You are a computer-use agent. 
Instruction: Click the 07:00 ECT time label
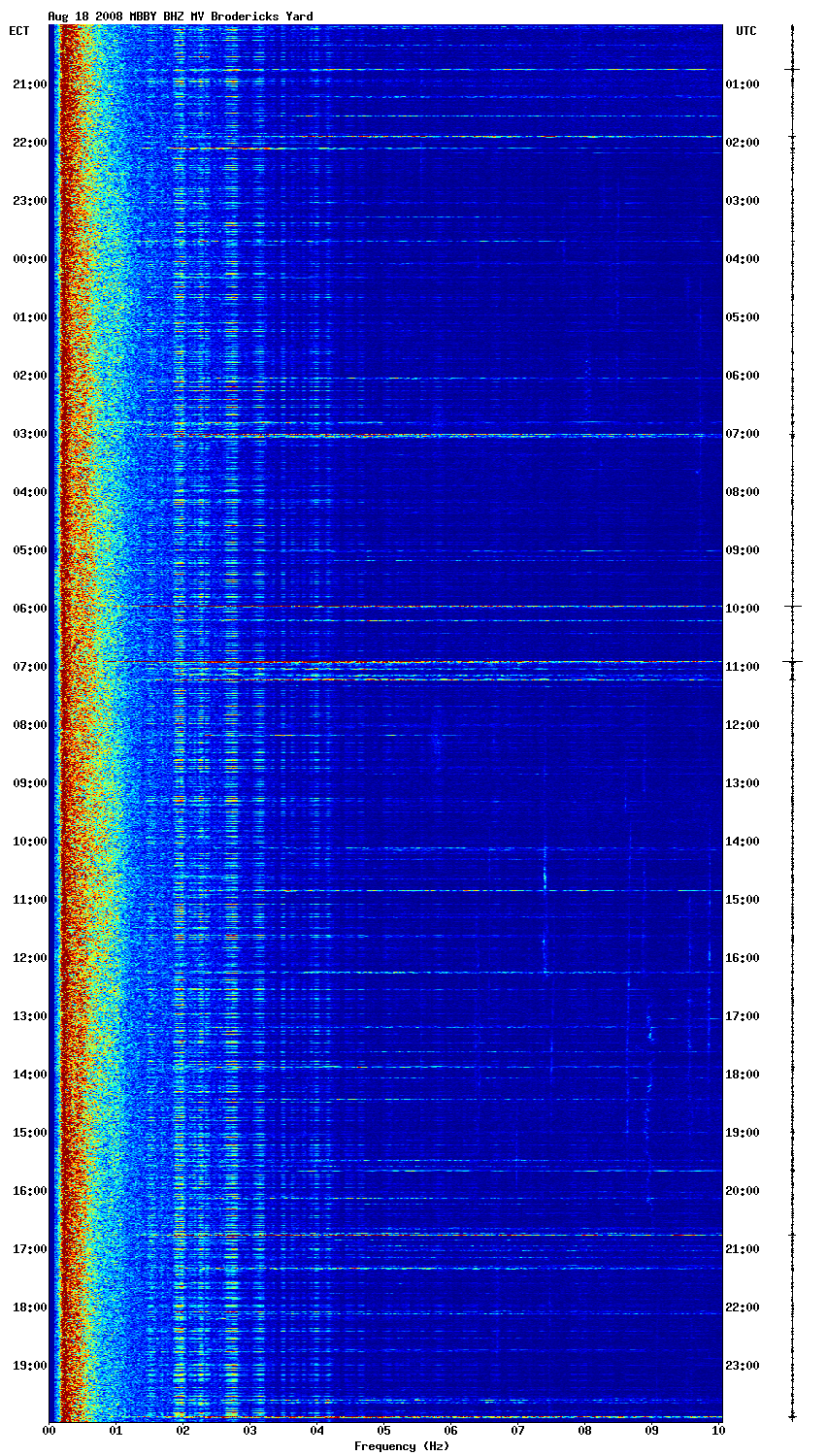pos(30,667)
